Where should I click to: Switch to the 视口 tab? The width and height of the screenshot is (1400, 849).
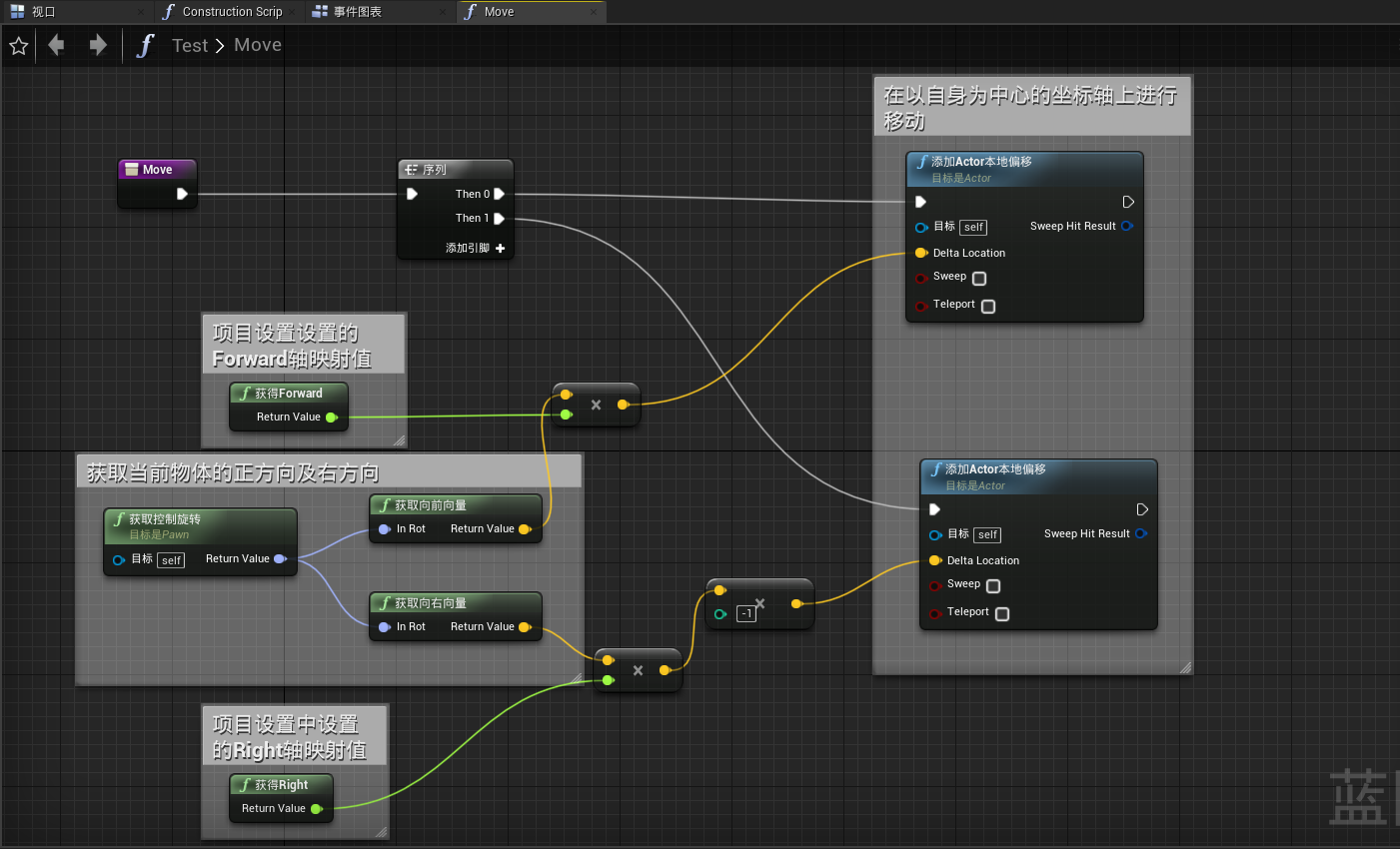(x=40, y=12)
